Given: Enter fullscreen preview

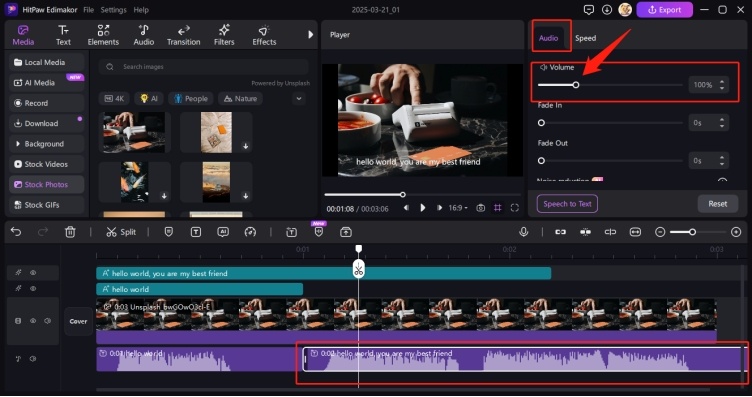Looking at the screenshot, I should pos(515,208).
